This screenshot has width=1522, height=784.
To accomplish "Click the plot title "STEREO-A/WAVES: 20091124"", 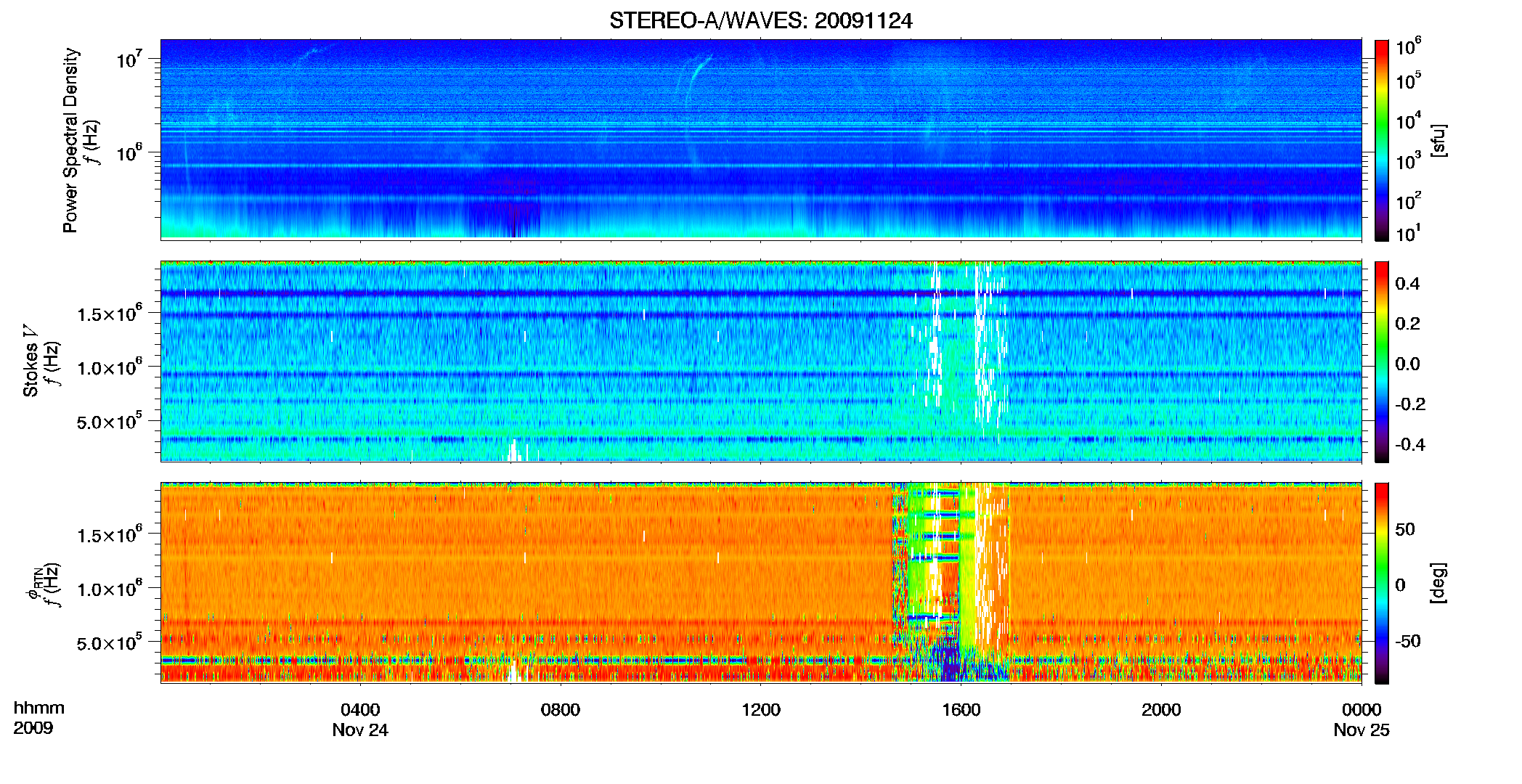I will coord(760,20).
